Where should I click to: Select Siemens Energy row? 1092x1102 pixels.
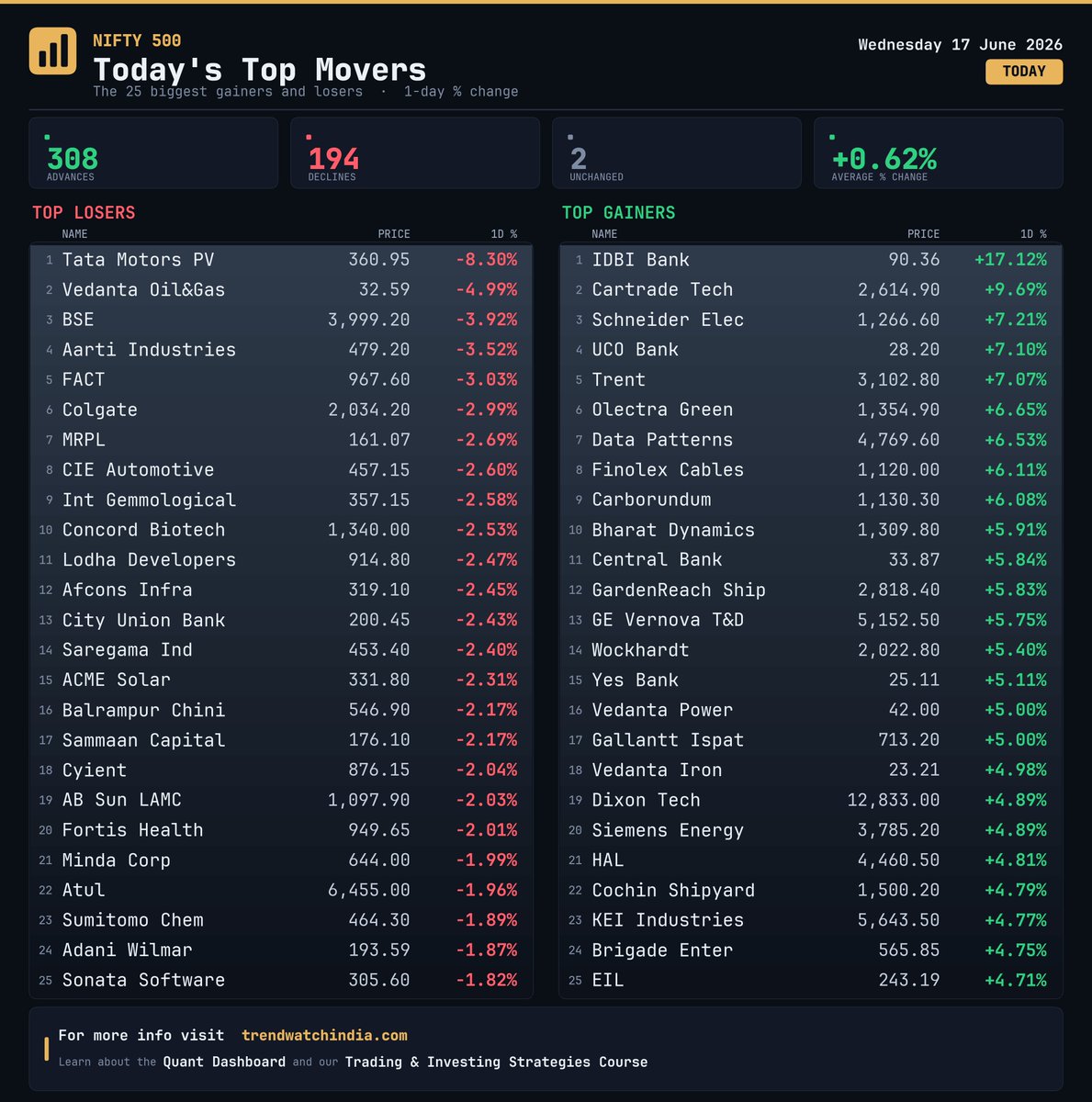[x=811, y=830]
